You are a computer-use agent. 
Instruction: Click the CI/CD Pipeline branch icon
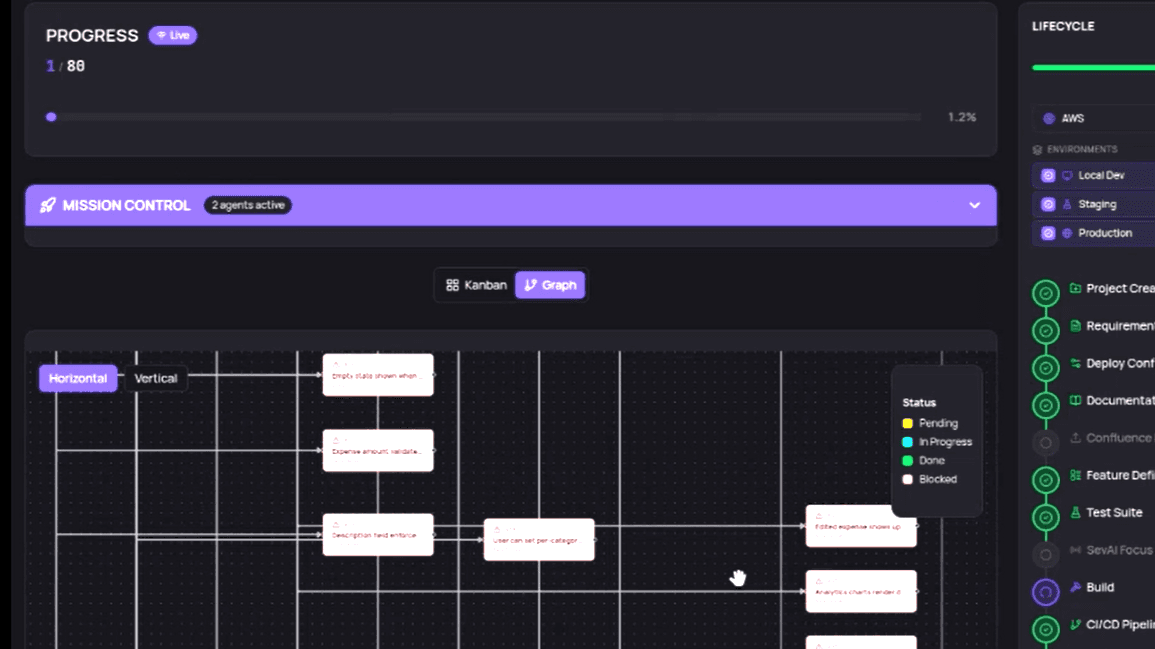pyautogui.click(x=1075, y=625)
